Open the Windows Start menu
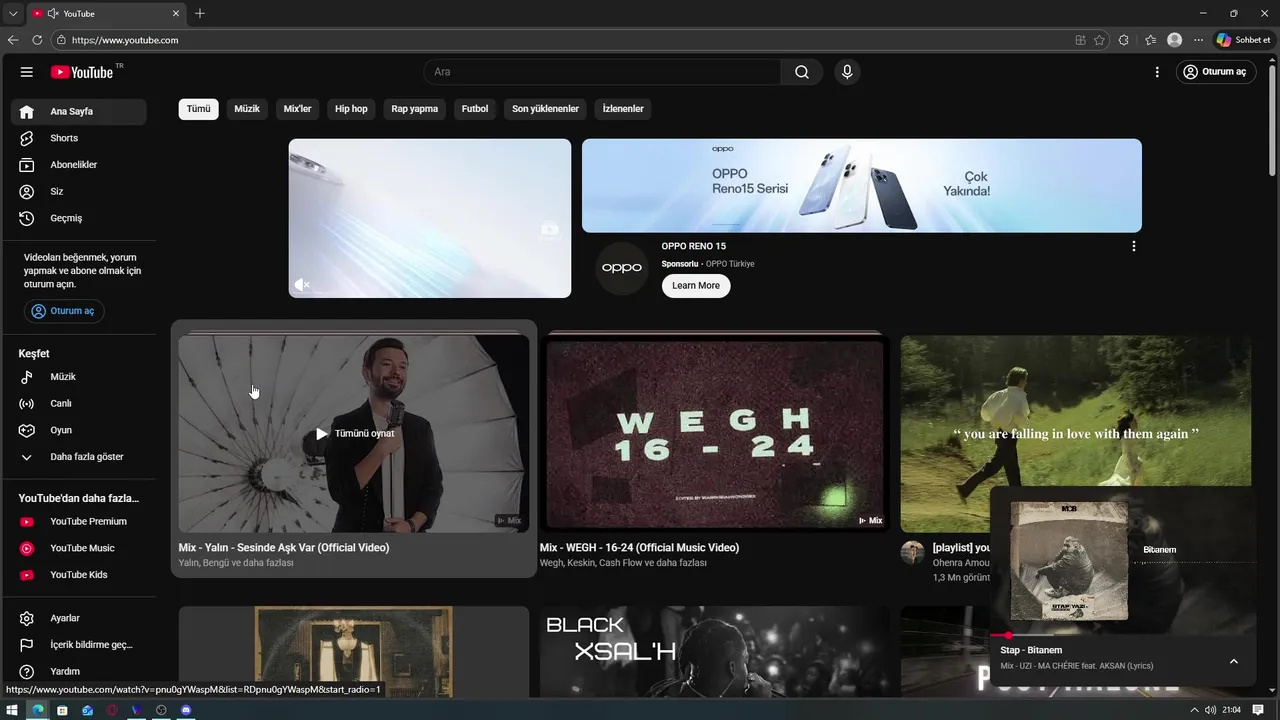The width and height of the screenshot is (1280, 720). (x=12, y=710)
